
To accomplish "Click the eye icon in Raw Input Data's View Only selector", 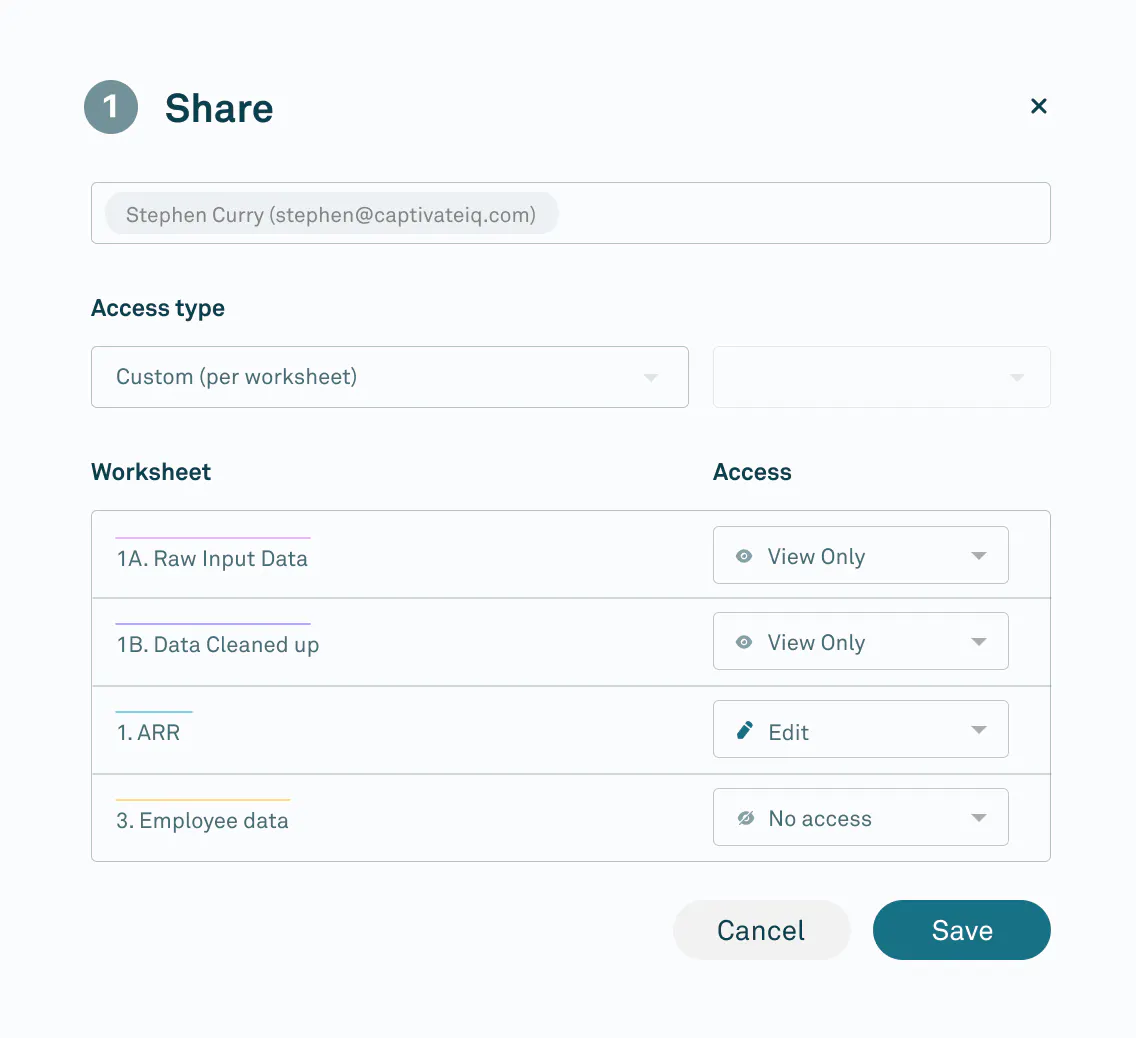I will [743, 556].
